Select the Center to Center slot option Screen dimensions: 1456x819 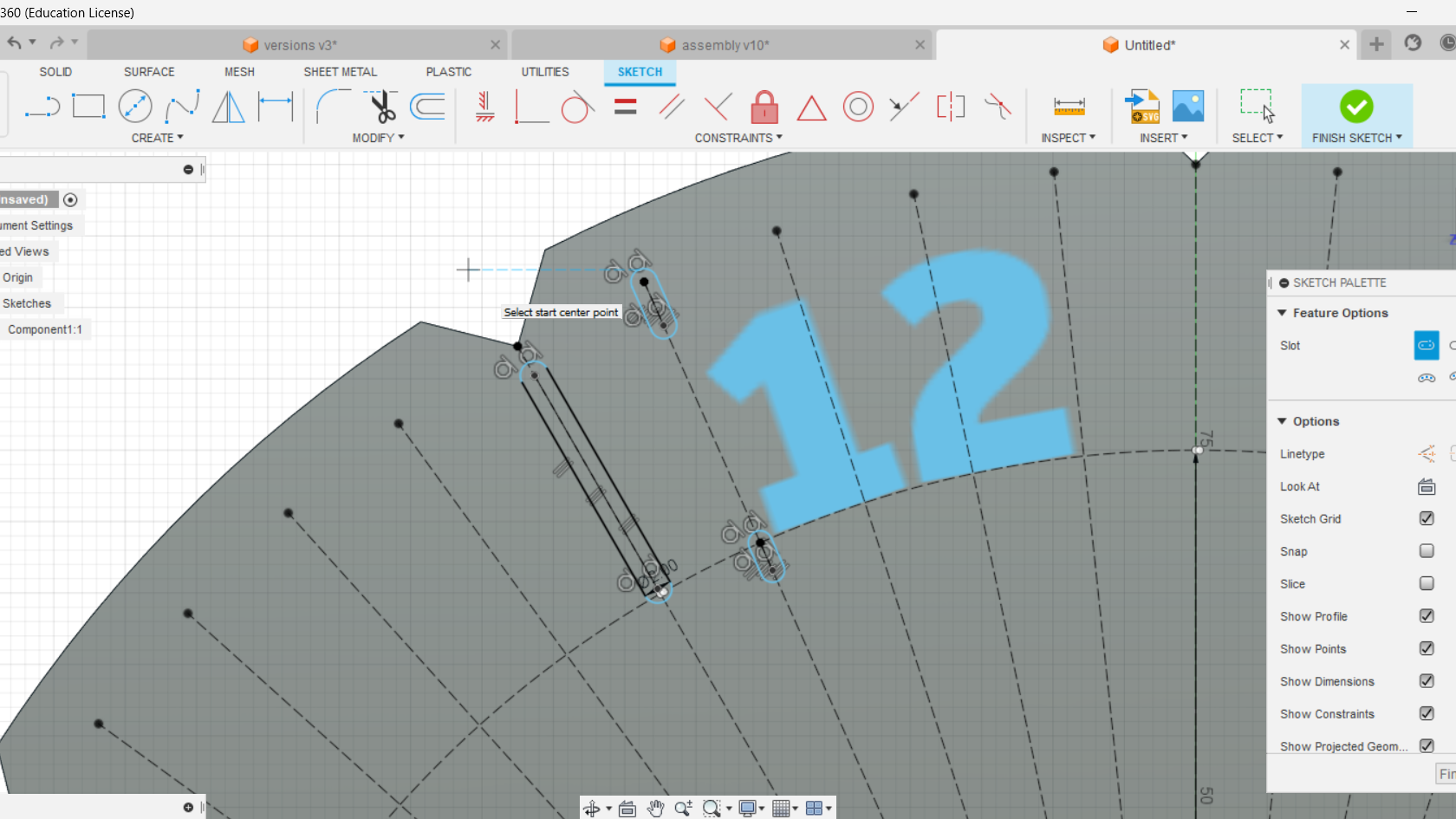1426,345
